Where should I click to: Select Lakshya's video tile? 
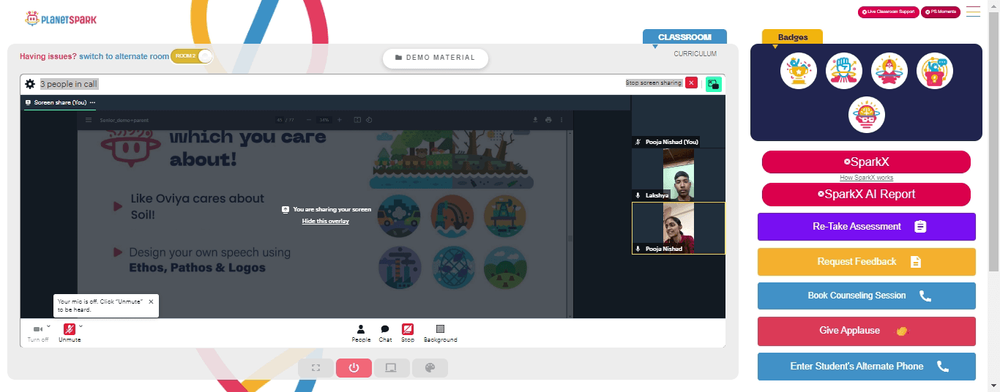point(678,175)
